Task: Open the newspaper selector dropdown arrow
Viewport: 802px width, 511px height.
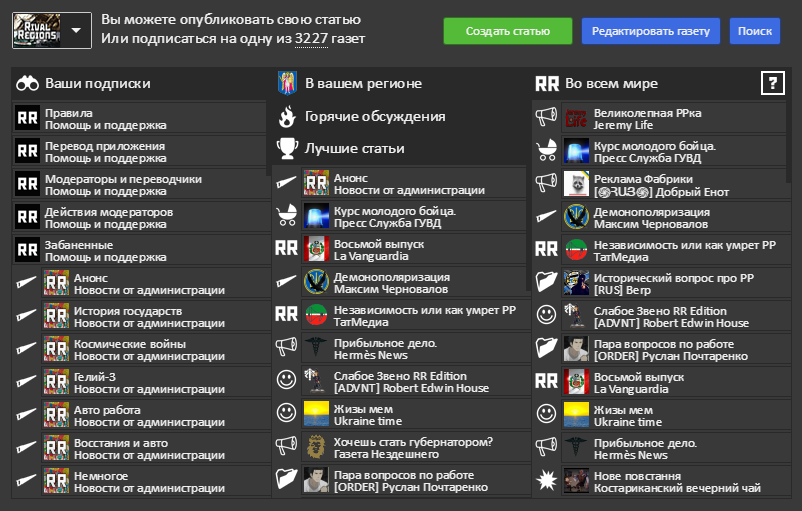Action: (x=77, y=30)
